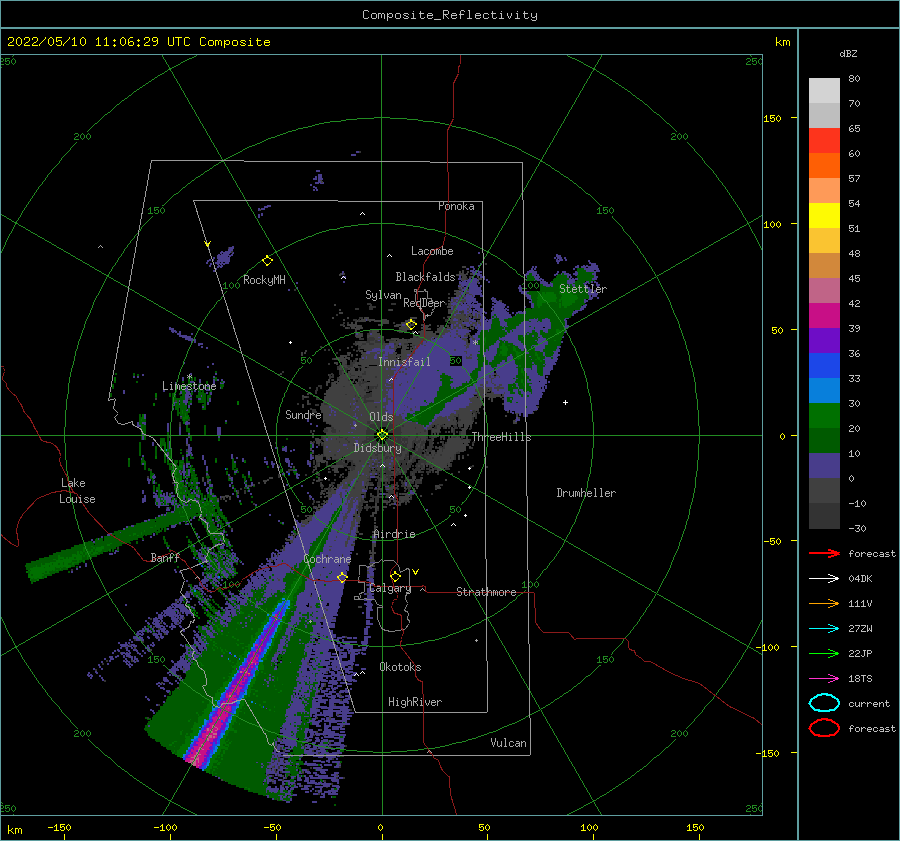
Task: Select the Sylvan label
Action: (x=383, y=296)
